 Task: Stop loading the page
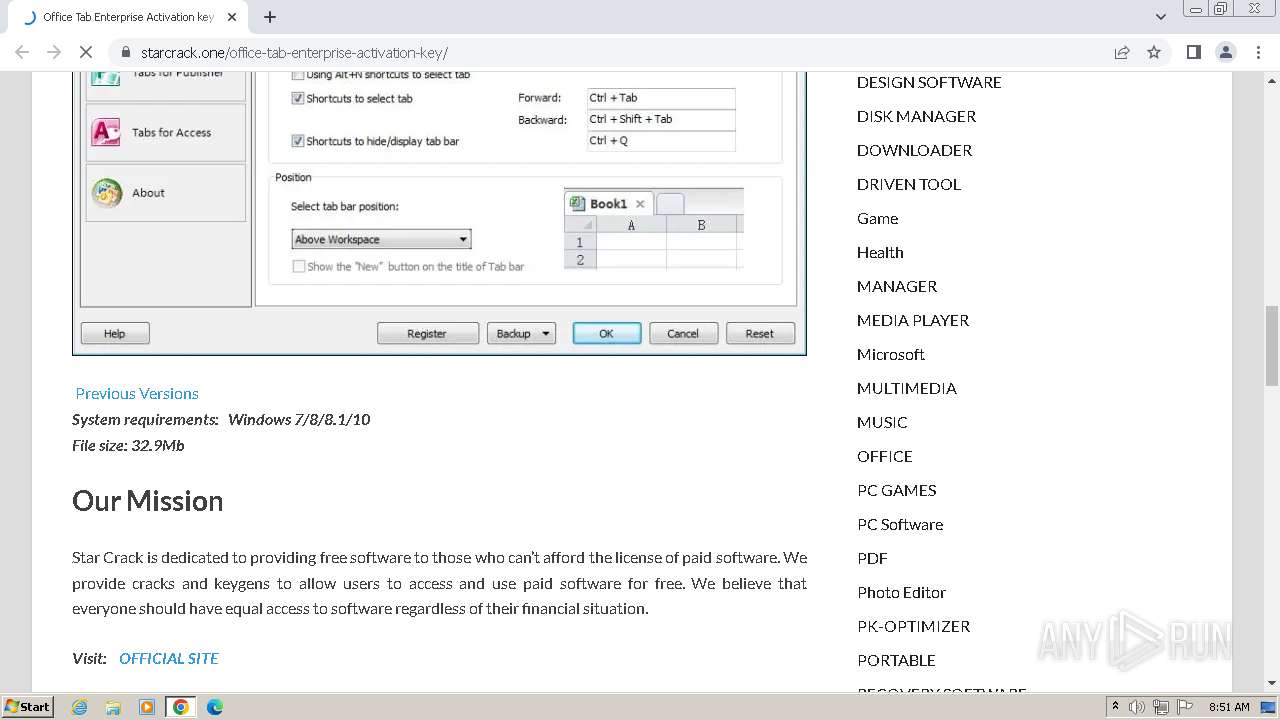tap(86, 52)
